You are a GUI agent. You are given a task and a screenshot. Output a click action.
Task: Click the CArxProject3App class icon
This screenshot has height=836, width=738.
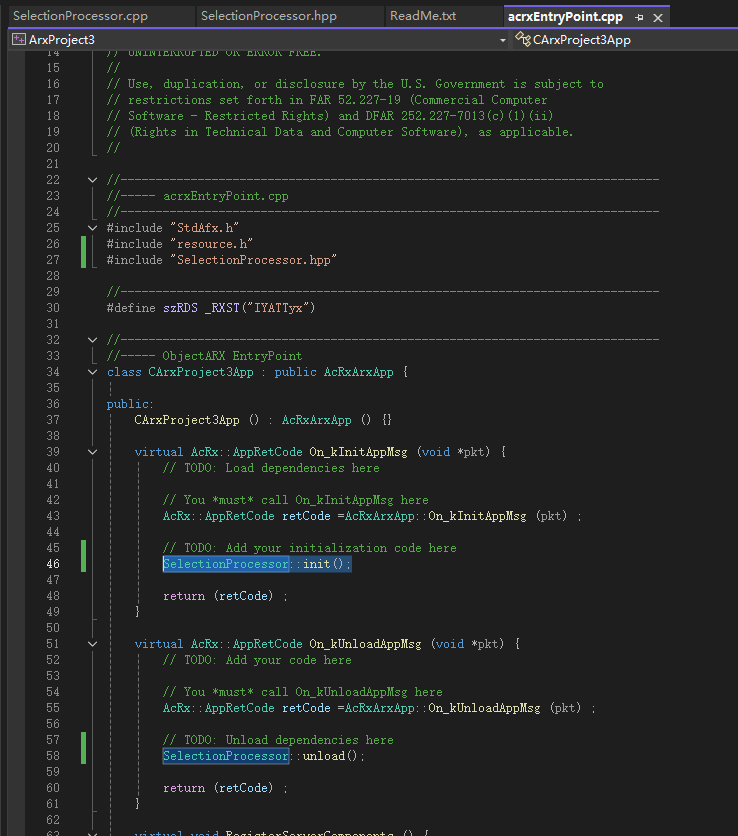click(x=522, y=40)
